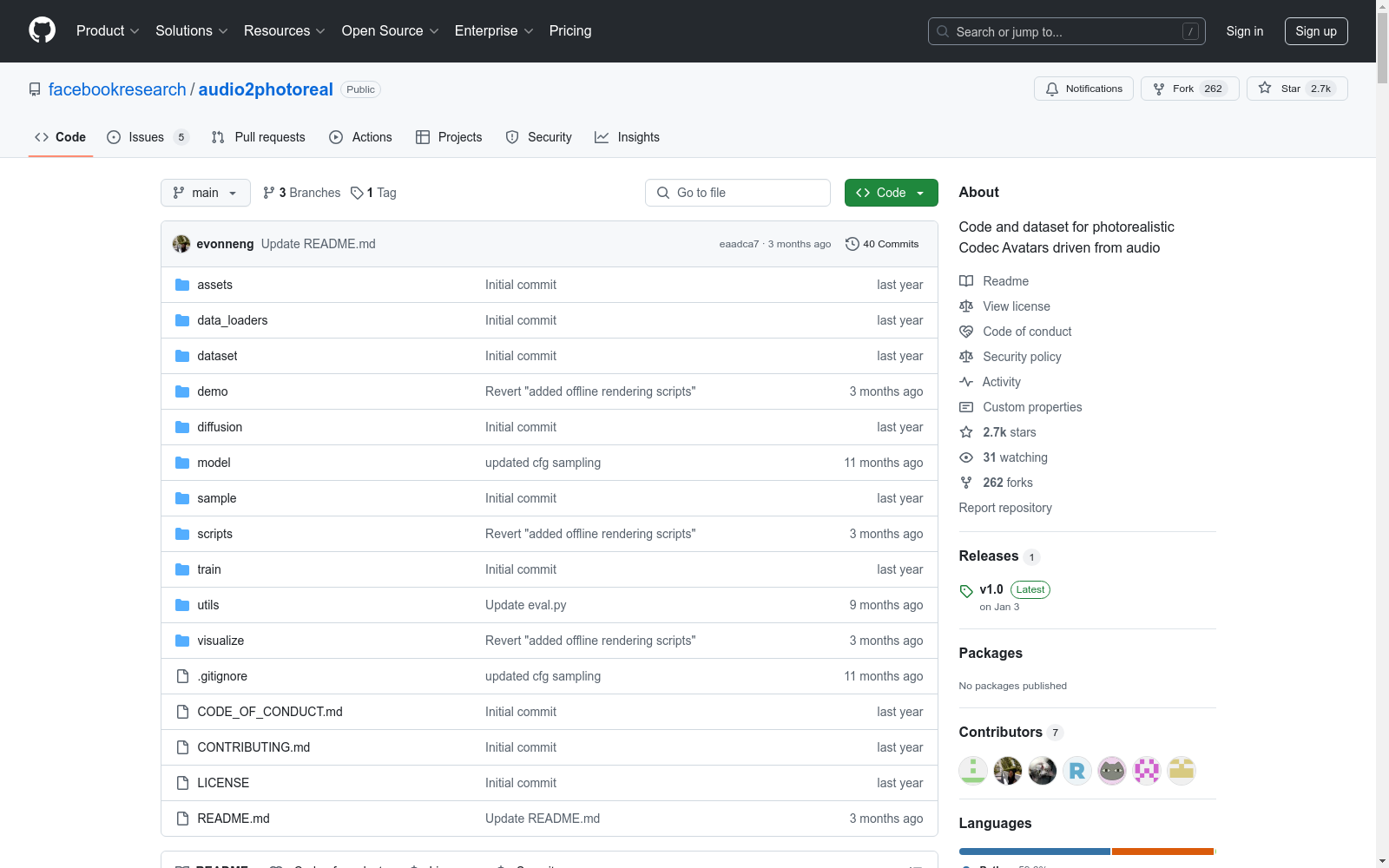
Task: Open the Sign in link
Action: pos(1245,31)
